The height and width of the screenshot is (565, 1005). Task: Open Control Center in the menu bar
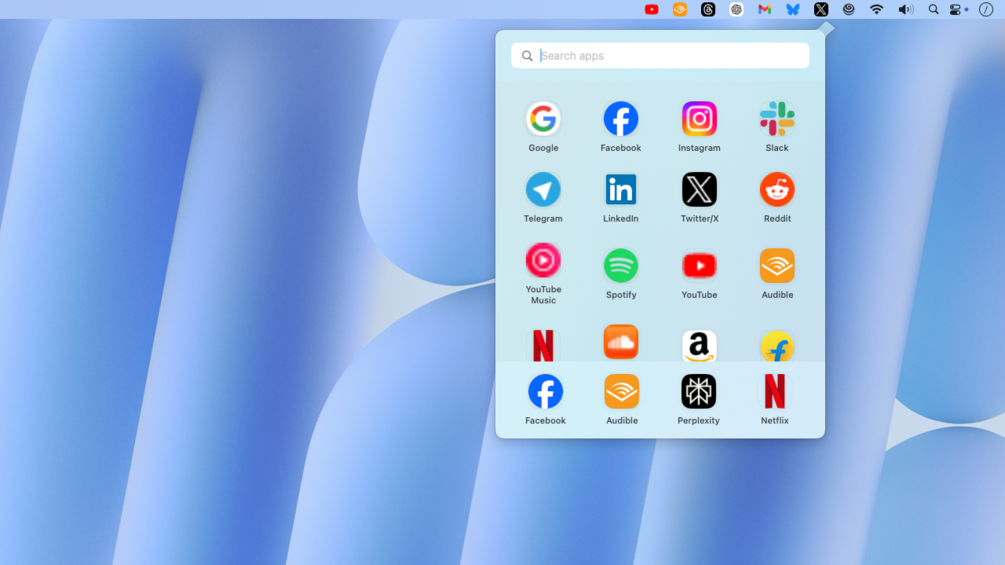(956, 9)
